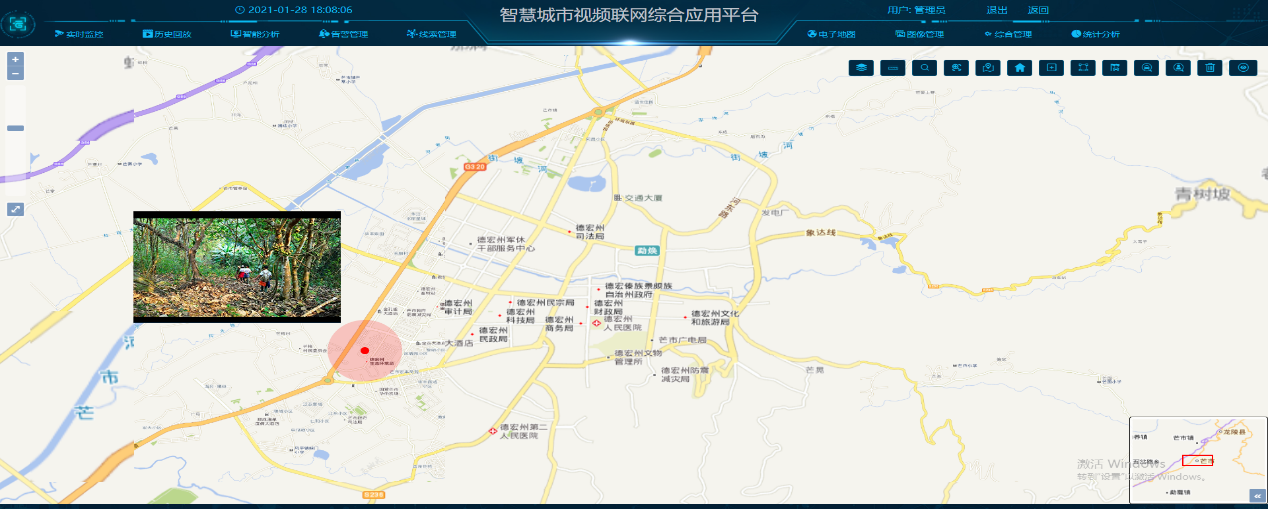Open the map layers tool
This screenshot has width=1268, height=509.
(x=862, y=68)
